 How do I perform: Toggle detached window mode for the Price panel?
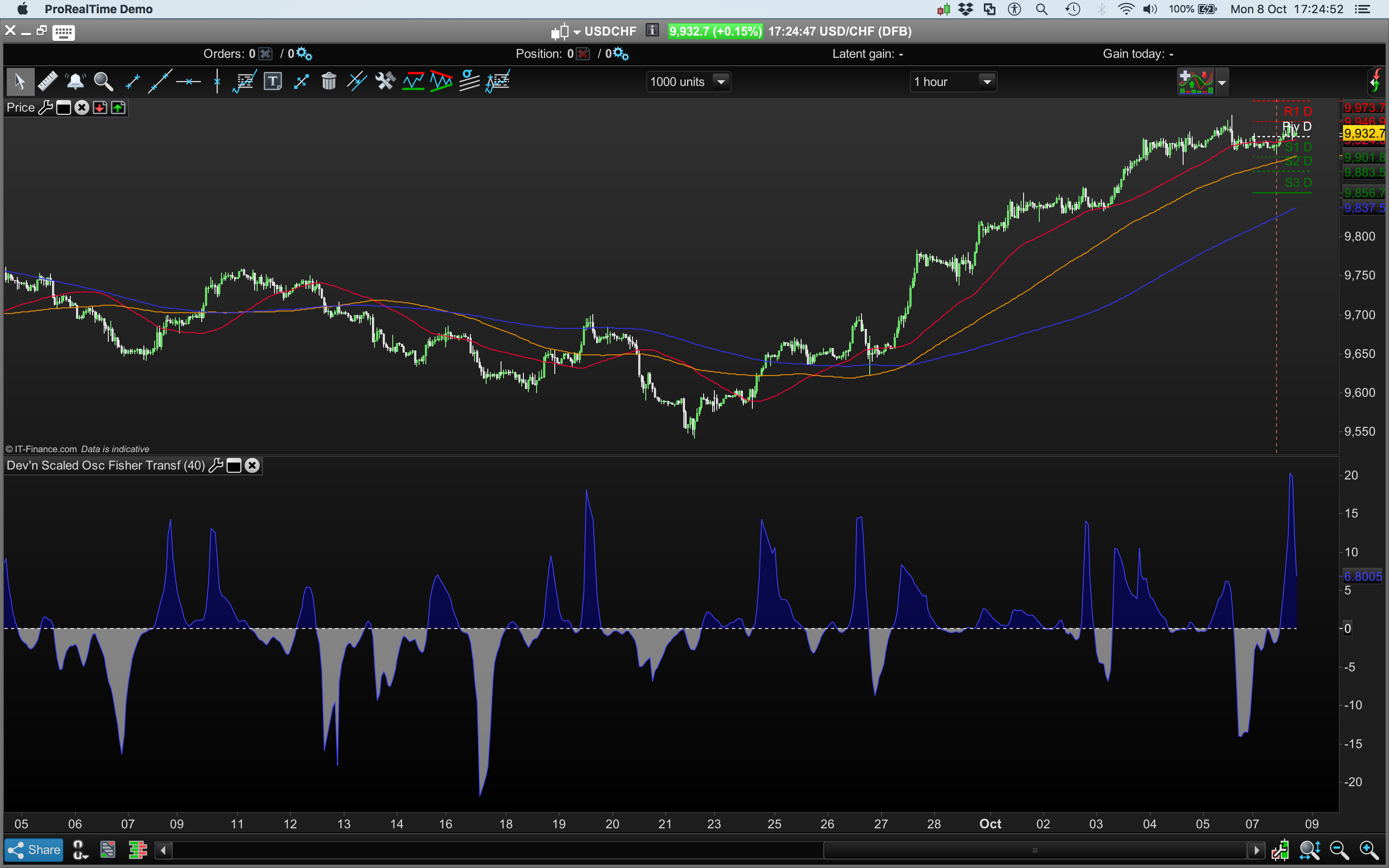point(64,107)
